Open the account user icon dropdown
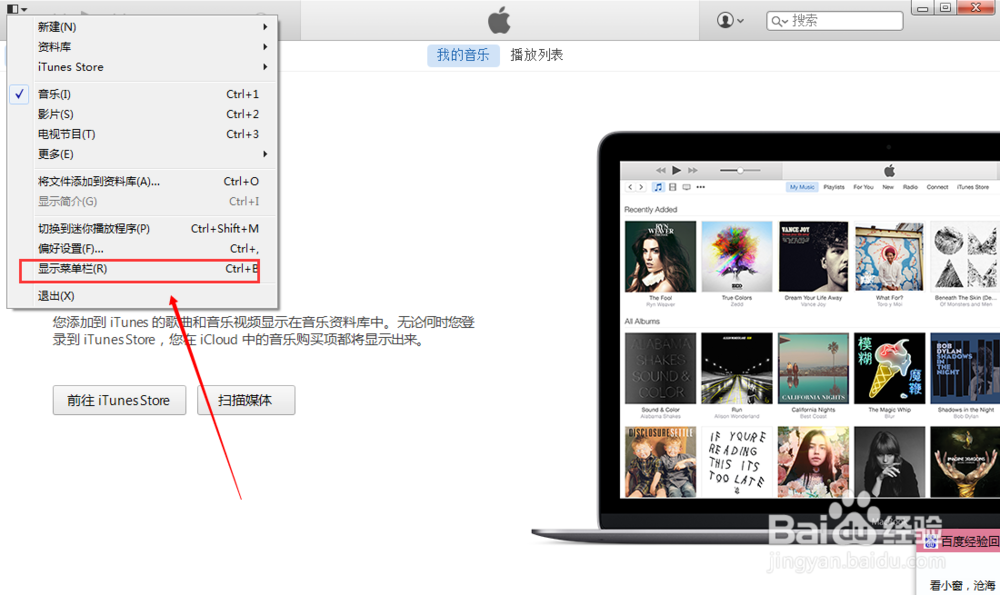The height and width of the screenshot is (595, 1000). coord(730,20)
